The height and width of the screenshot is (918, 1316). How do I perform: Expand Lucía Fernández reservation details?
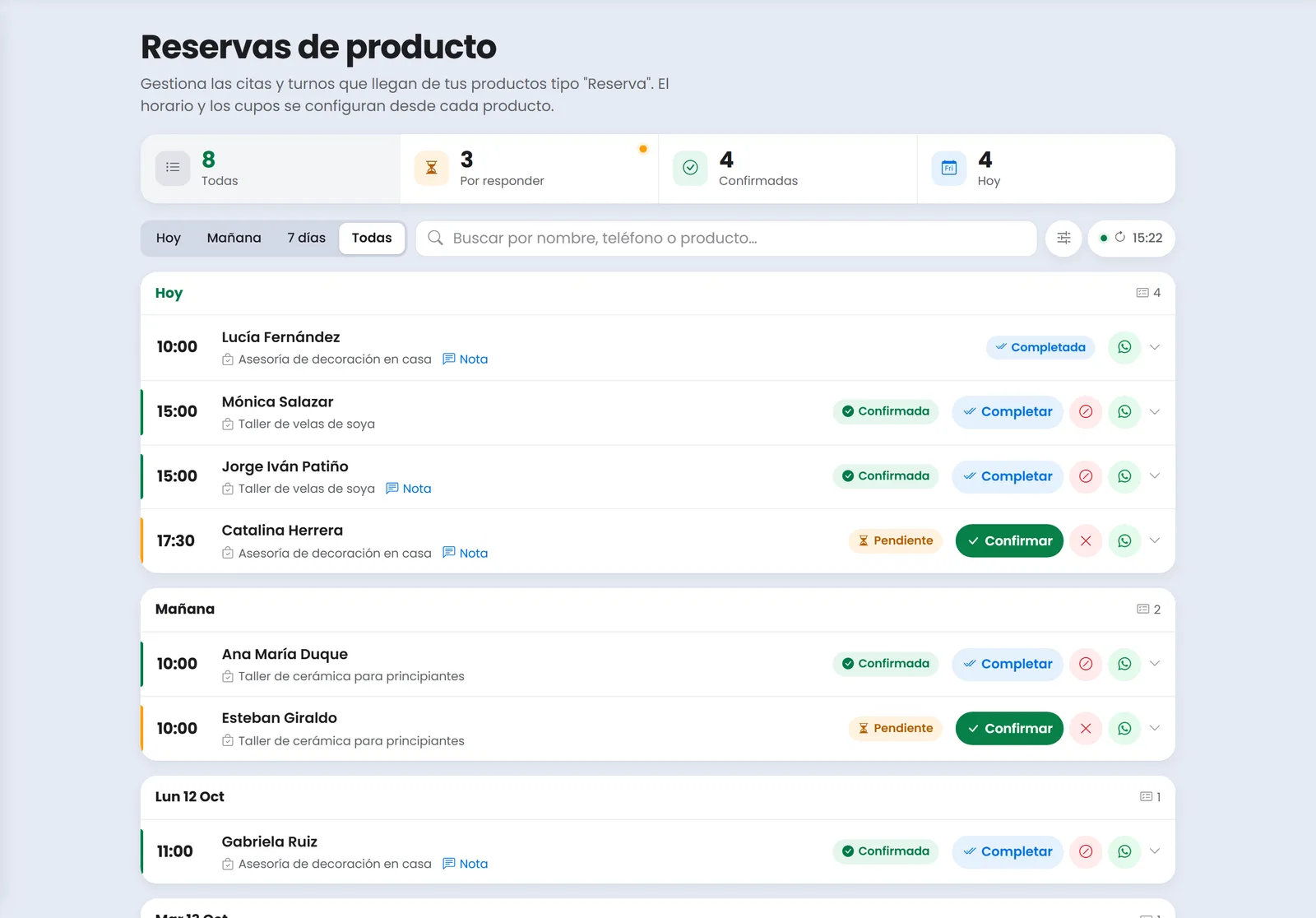(1155, 347)
